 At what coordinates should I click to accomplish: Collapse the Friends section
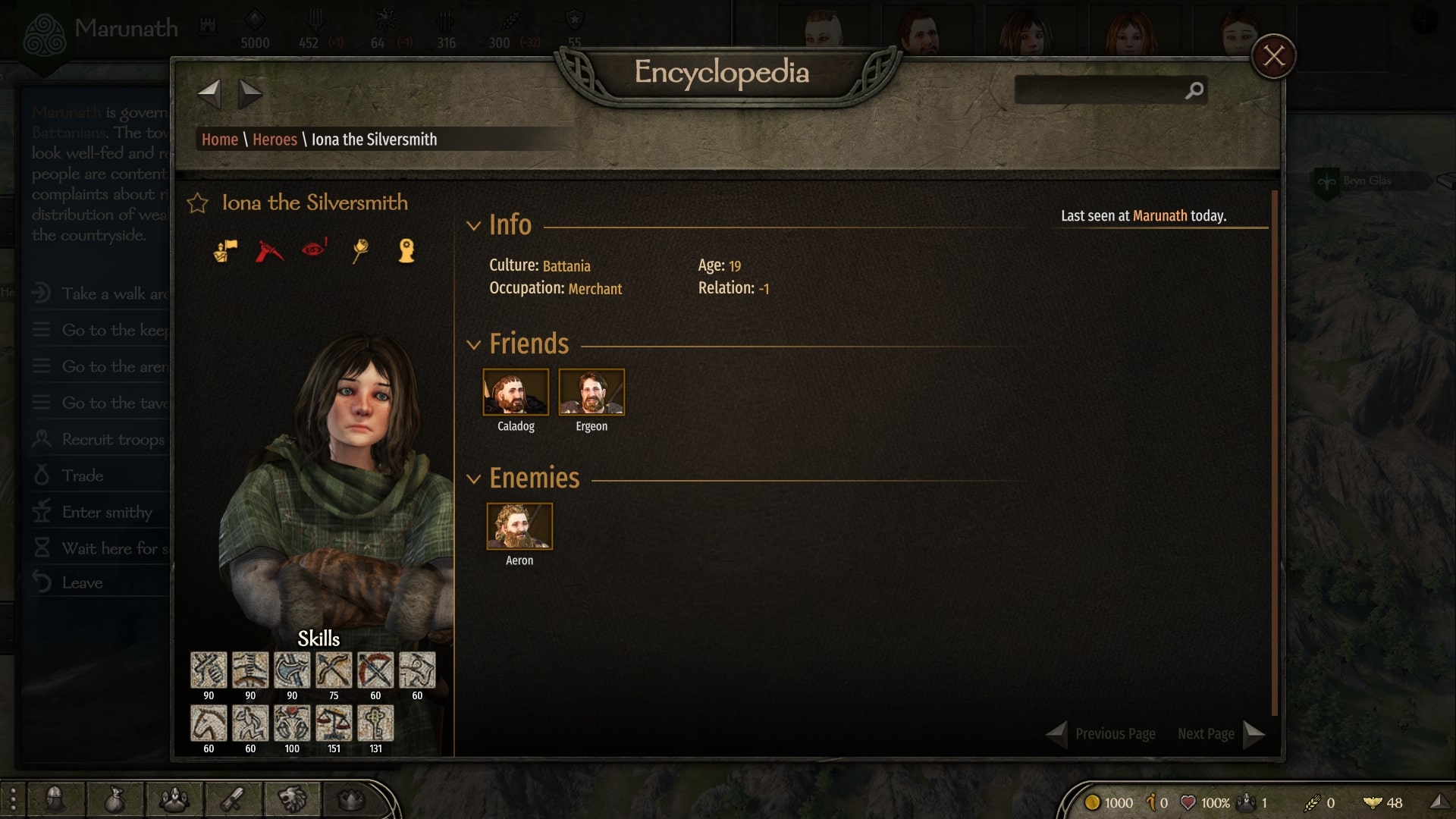click(473, 345)
